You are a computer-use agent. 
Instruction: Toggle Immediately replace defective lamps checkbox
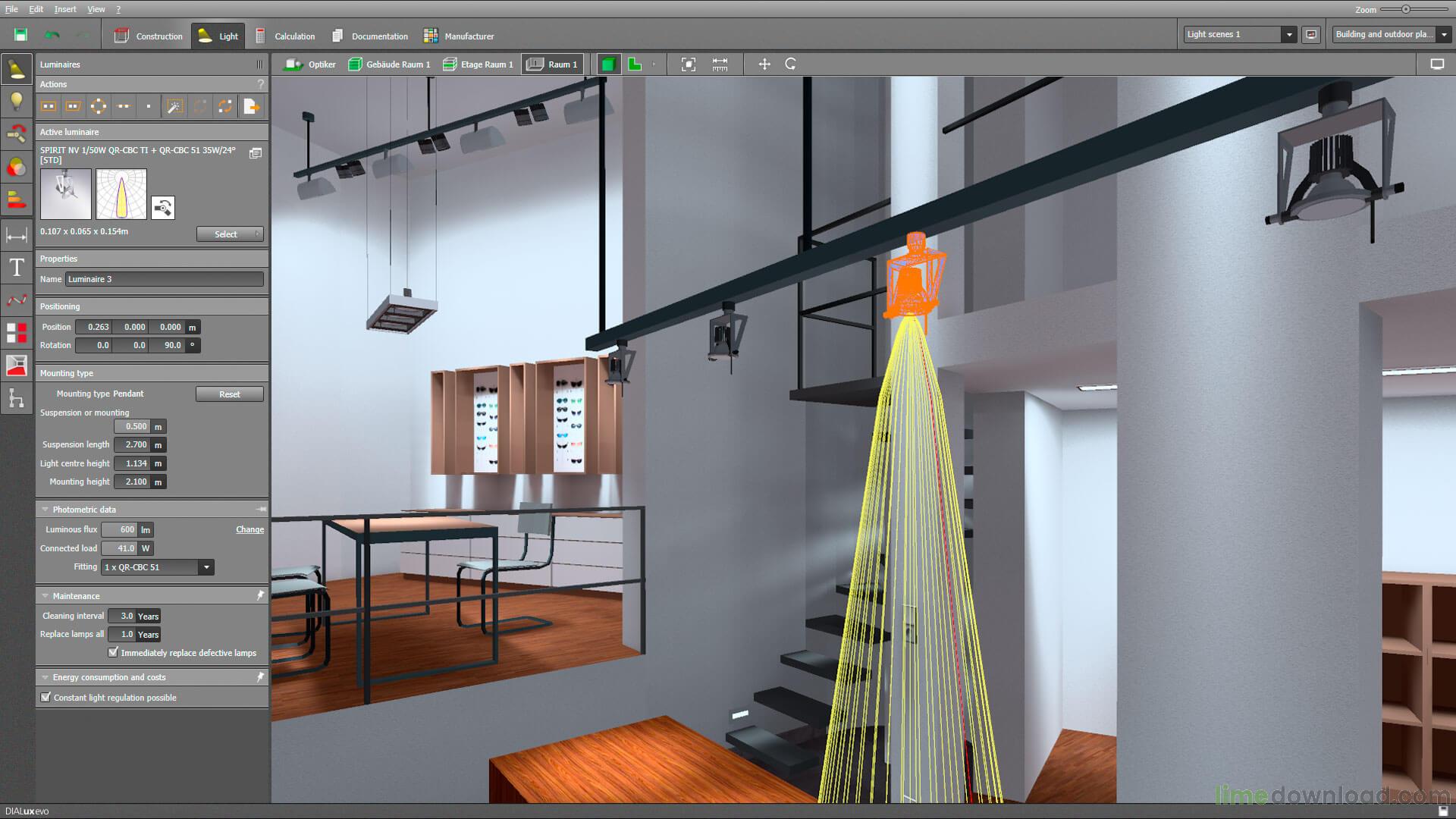click(x=113, y=652)
